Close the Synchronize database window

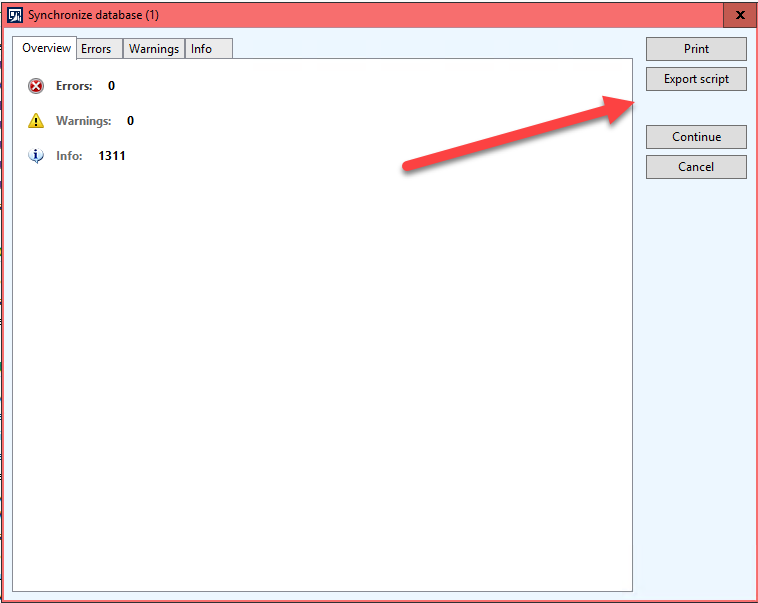coord(740,15)
